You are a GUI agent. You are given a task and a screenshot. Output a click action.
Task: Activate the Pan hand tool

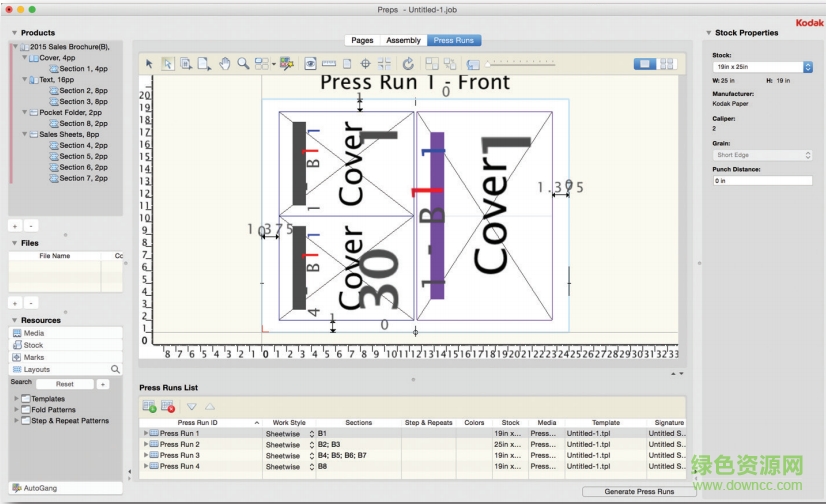pyautogui.click(x=225, y=63)
